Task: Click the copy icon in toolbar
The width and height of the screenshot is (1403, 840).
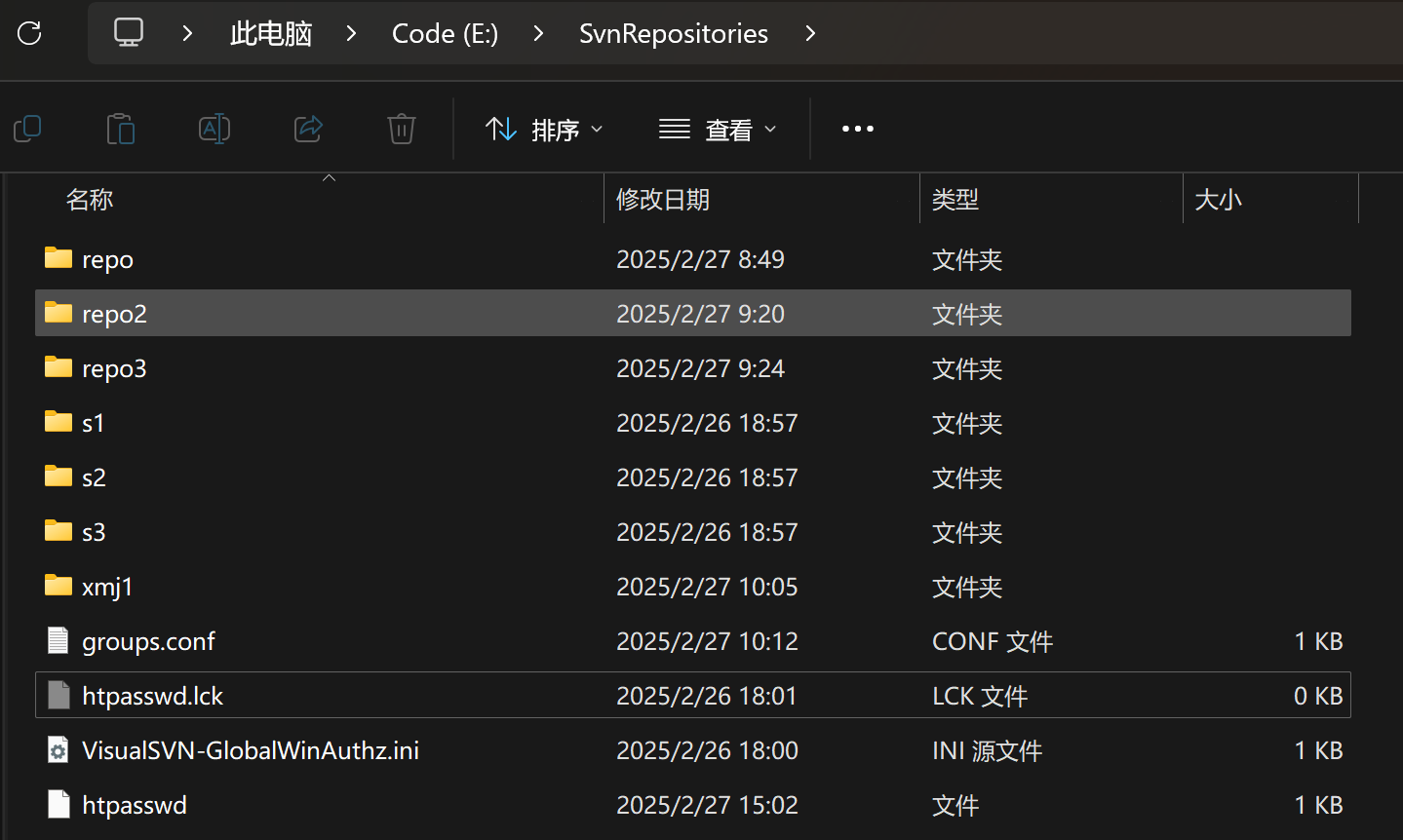Action: 27,129
